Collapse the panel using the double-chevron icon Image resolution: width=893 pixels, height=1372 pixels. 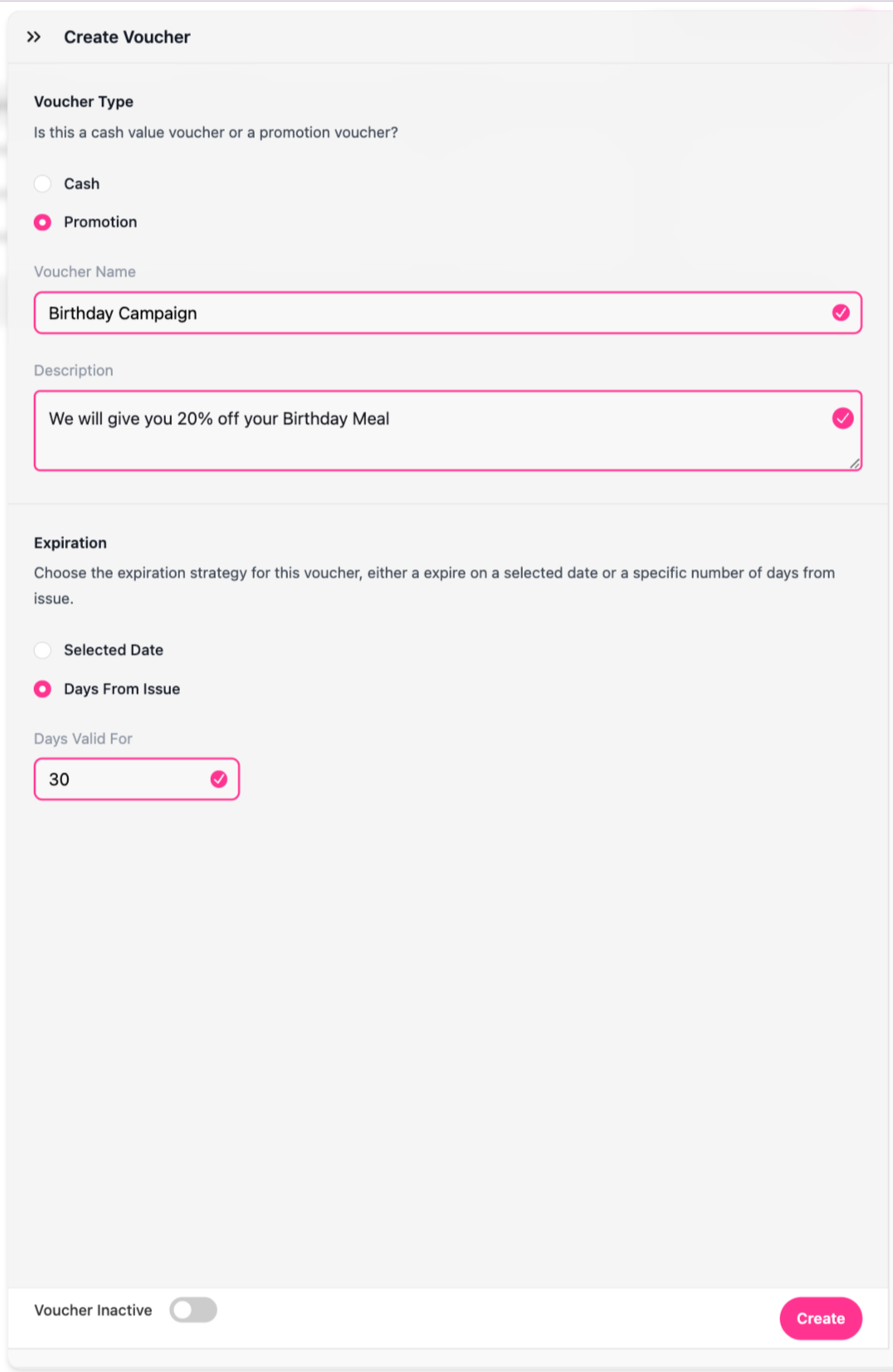33,36
